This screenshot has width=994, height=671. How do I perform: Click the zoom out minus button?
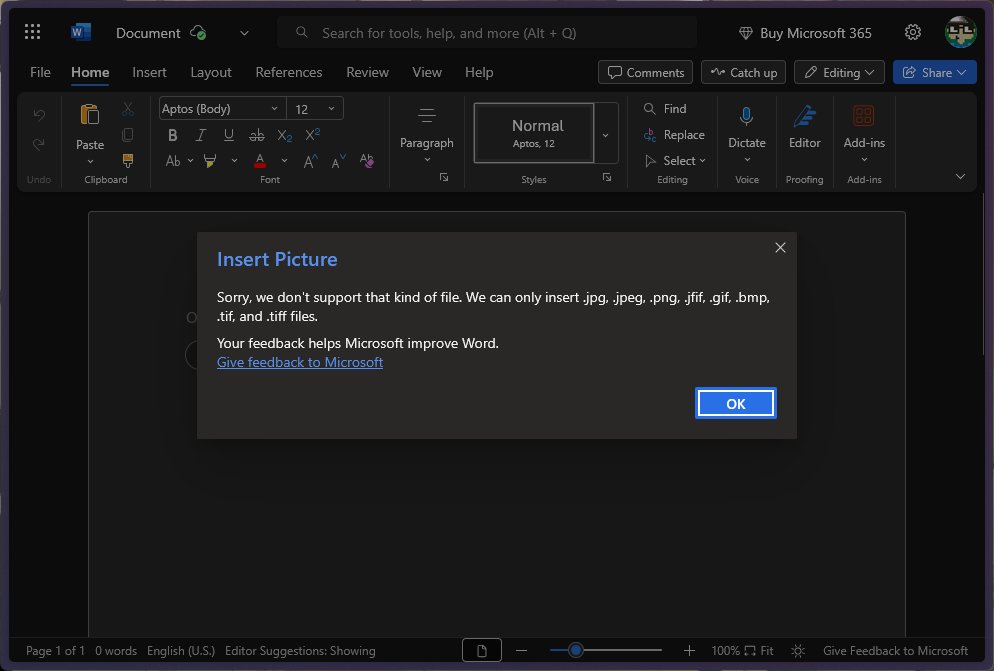[x=521, y=651]
